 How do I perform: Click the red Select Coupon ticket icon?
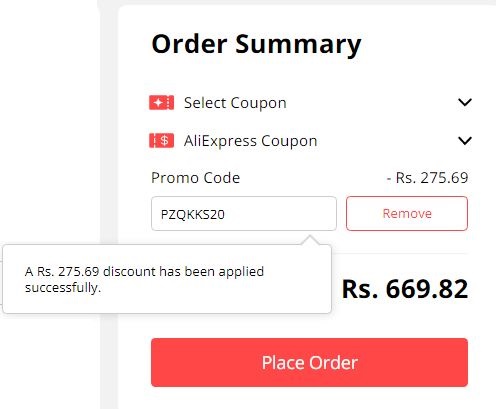[161, 102]
